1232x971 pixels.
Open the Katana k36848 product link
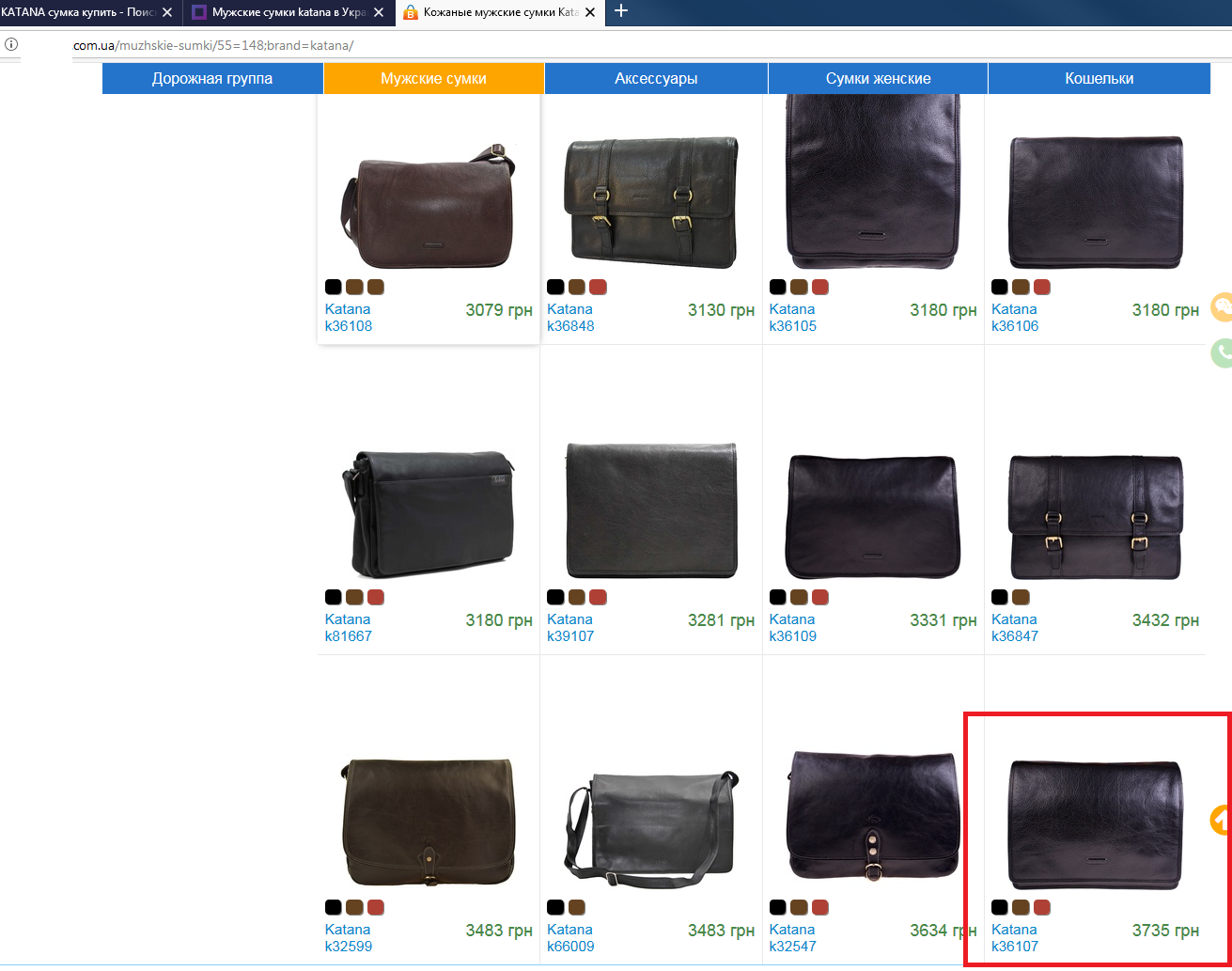coord(570,318)
